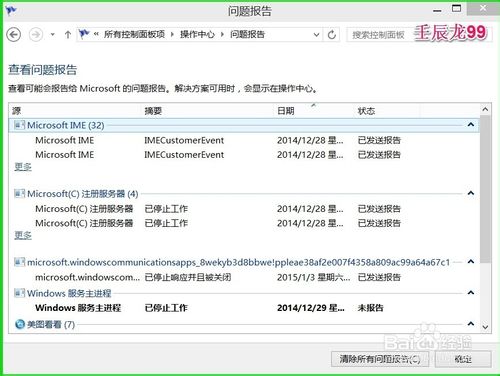Select the Microsoft(C) 注册服务器 (4) group header
Image resolution: width=500 pixels, height=376 pixels.
coord(244,194)
